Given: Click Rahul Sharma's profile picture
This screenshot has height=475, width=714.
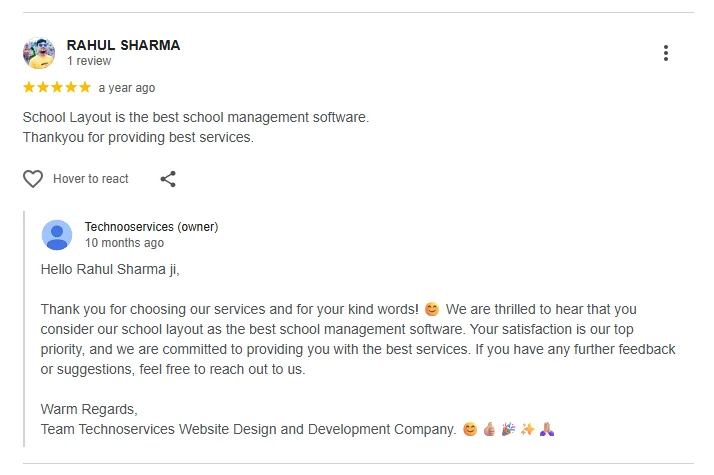Looking at the screenshot, I should (39, 53).
